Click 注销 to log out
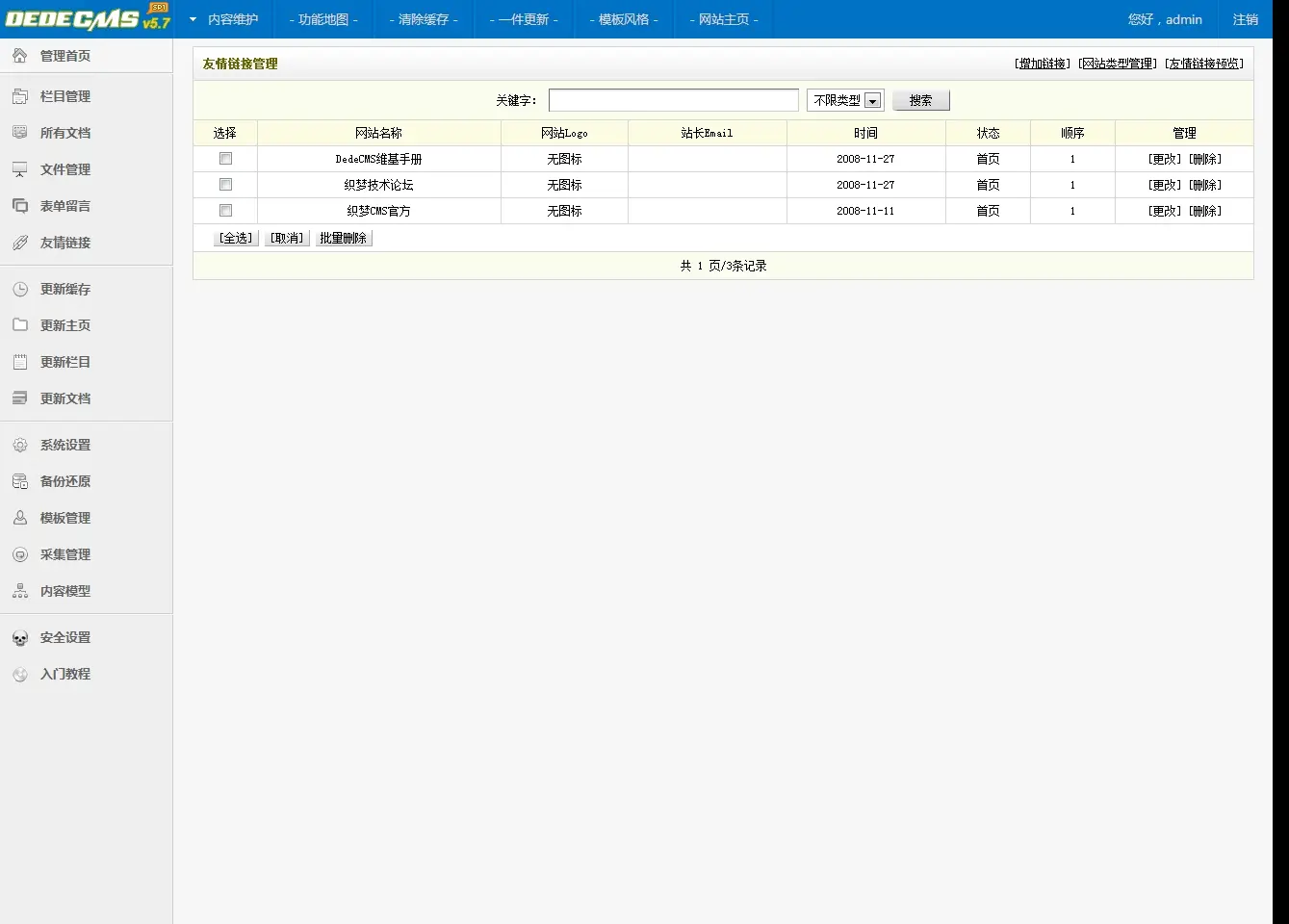The height and width of the screenshot is (924, 1289). pyautogui.click(x=1246, y=19)
